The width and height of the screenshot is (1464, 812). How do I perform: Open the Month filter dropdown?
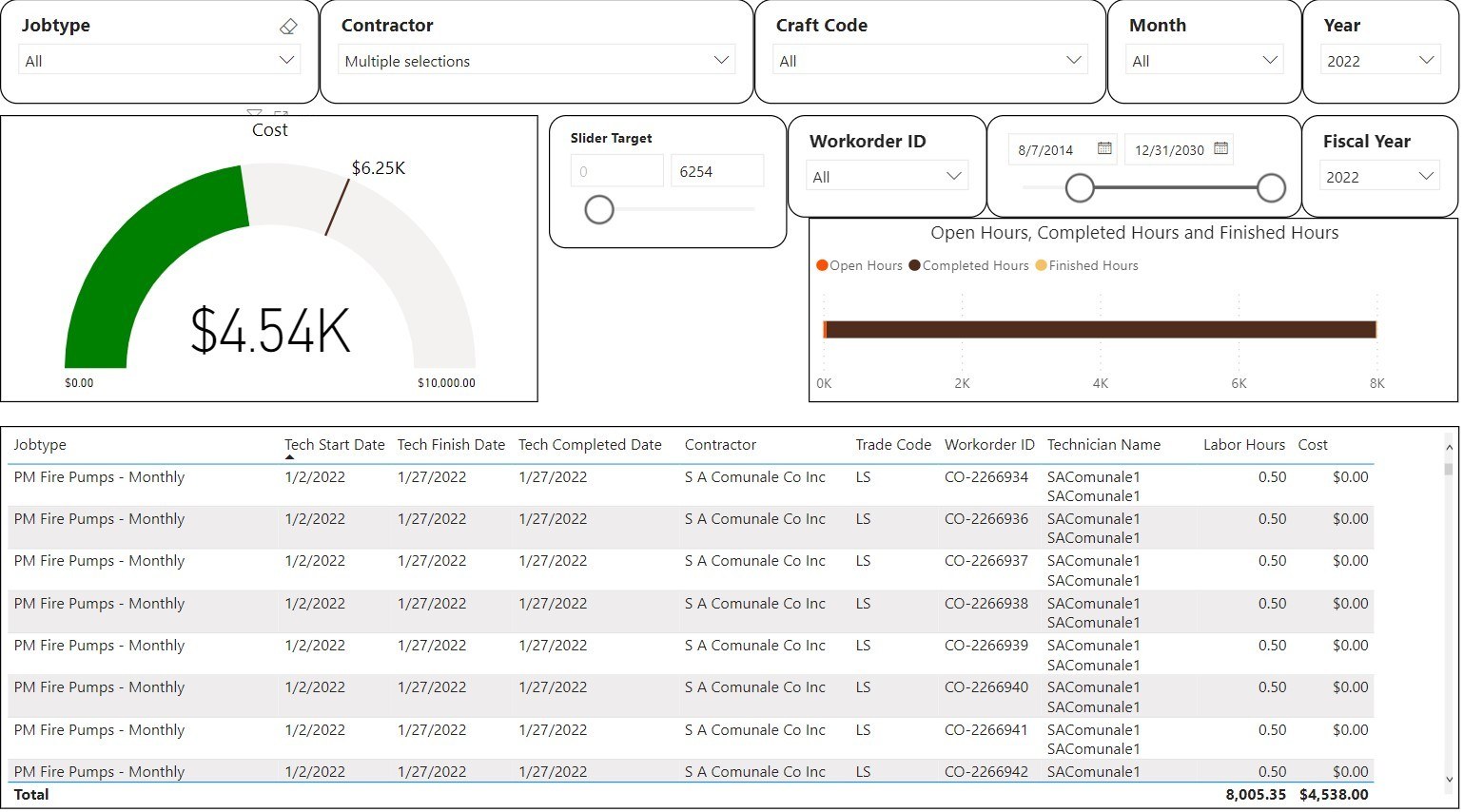1269,60
